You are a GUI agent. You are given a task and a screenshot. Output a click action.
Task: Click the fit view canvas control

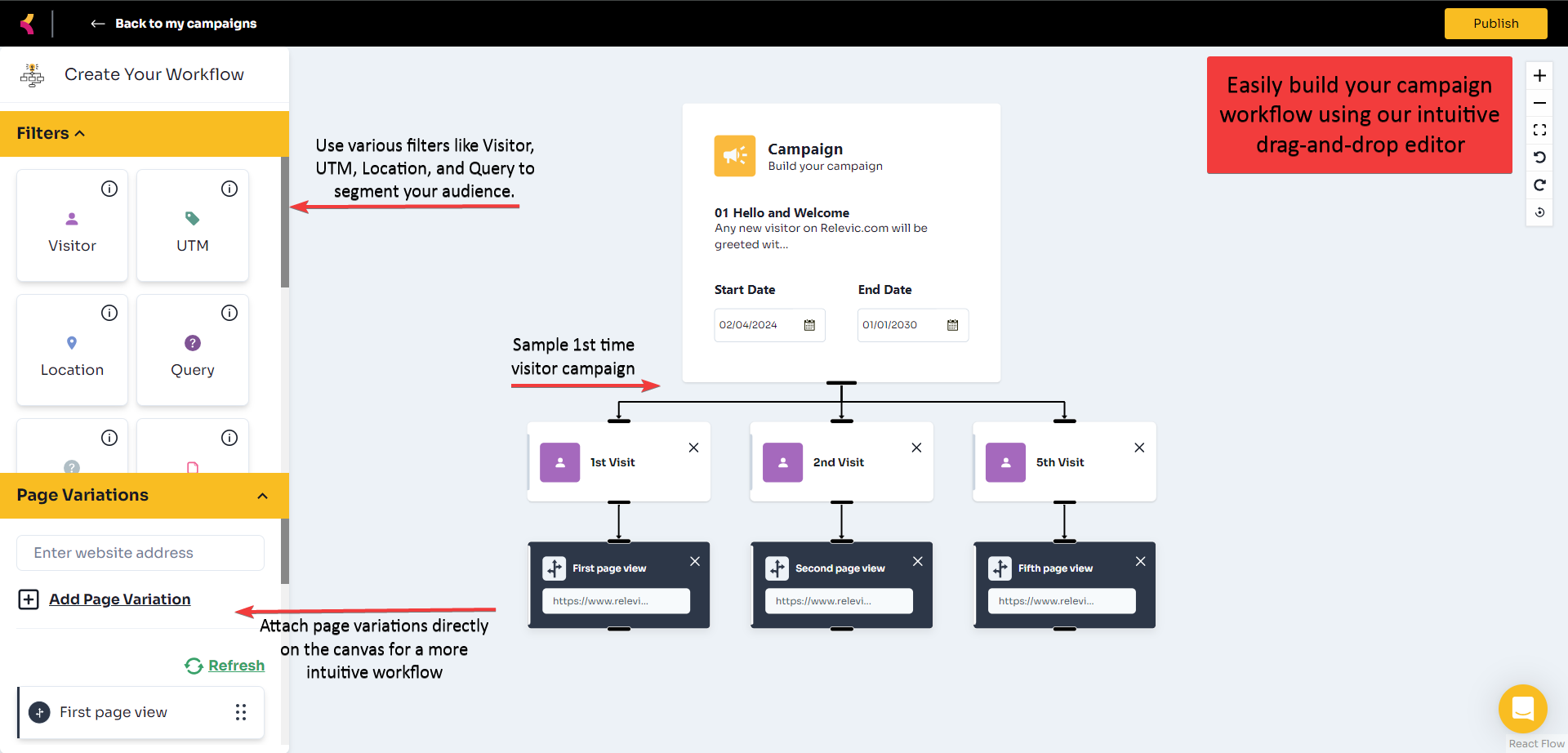point(1539,130)
